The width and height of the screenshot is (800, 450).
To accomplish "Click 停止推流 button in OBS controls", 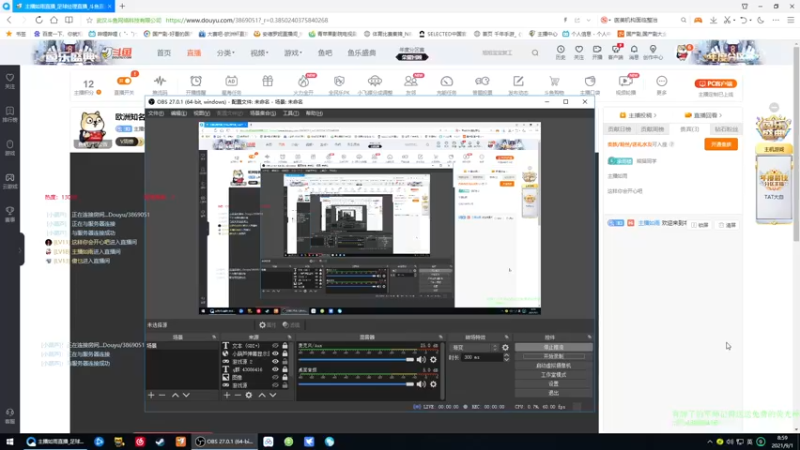I will 554,347.
